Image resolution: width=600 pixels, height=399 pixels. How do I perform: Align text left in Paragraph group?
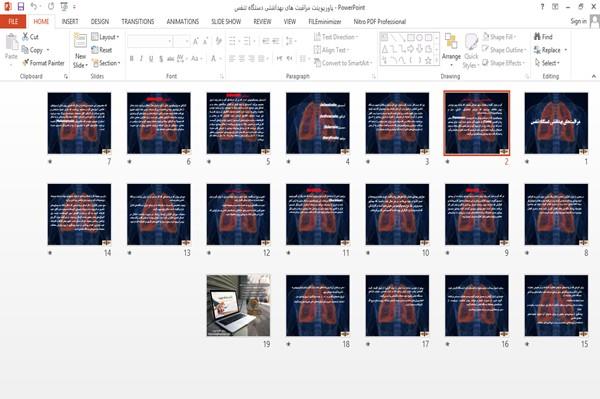pos(232,59)
